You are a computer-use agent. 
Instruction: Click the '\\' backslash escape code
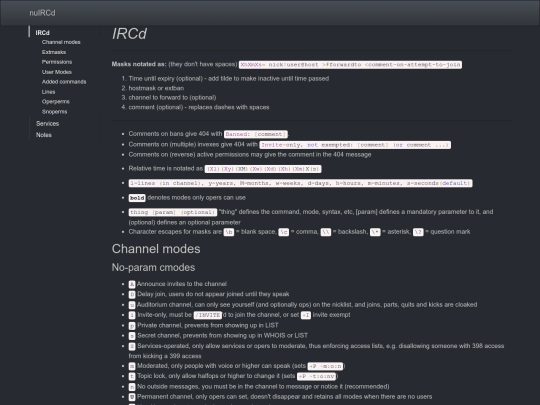pos(326,232)
